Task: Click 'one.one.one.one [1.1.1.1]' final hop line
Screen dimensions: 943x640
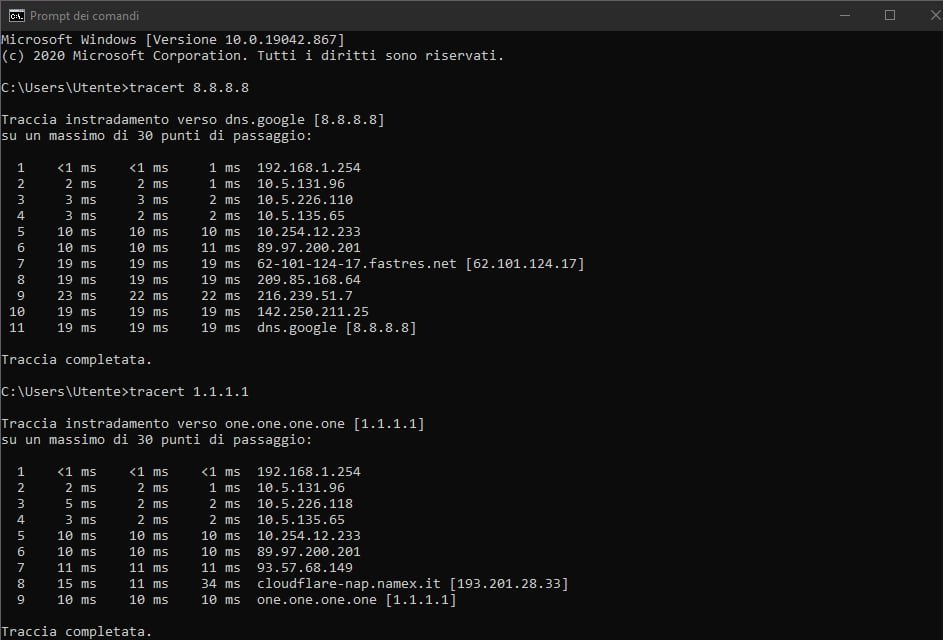Action: click(x=357, y=600)
